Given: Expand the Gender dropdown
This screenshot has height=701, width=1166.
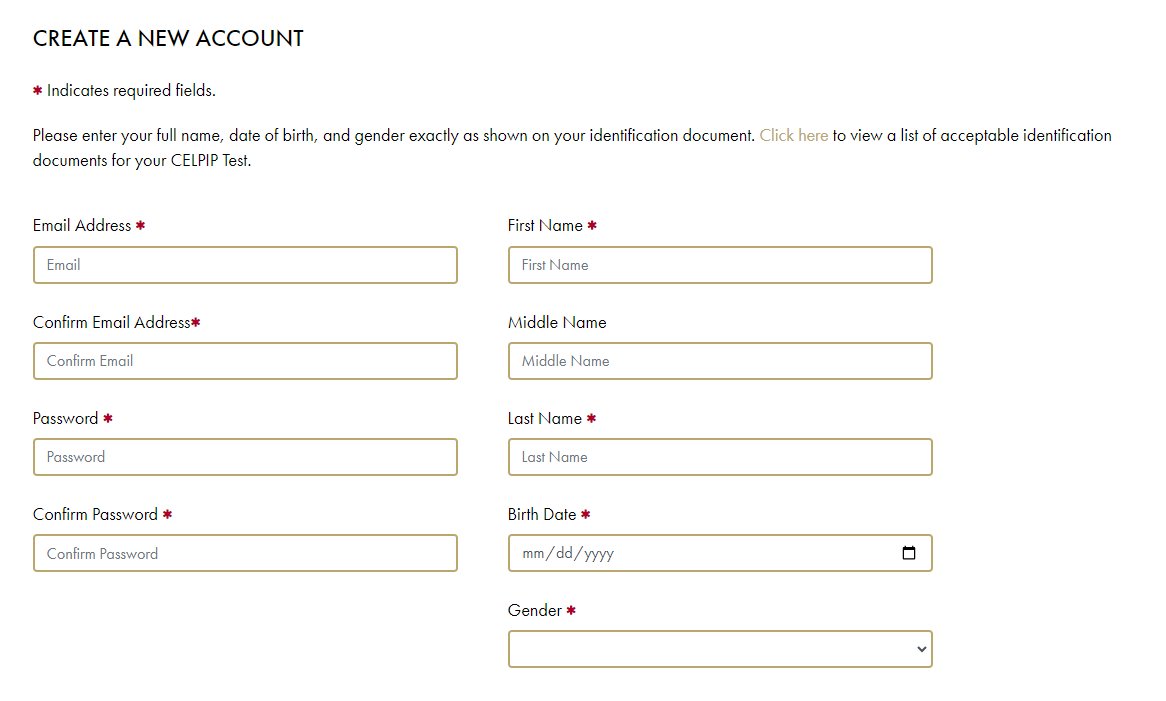Looking at the screenshot, I should [x=720, y=649].
